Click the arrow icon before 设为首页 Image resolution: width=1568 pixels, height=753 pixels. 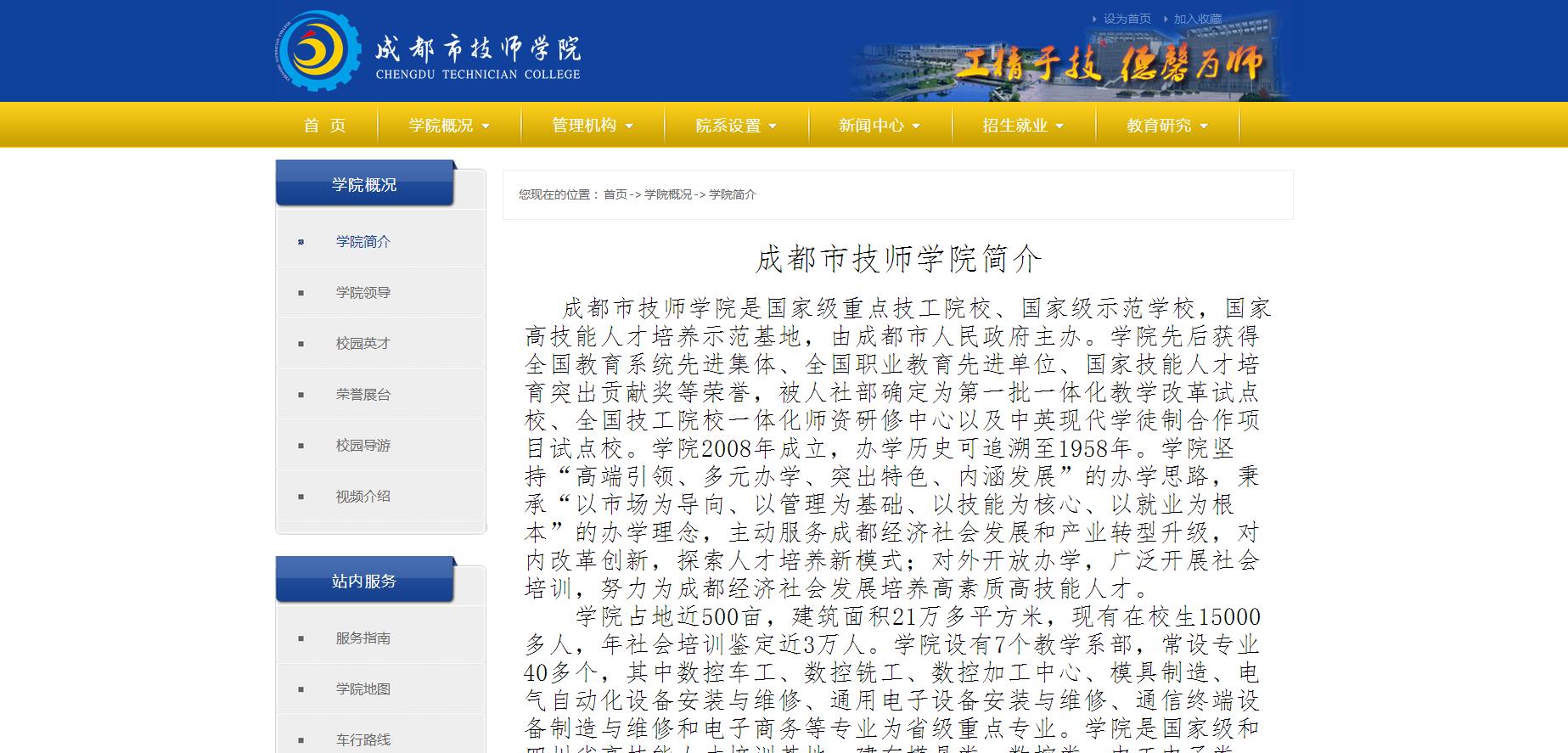click(1094, 19)
